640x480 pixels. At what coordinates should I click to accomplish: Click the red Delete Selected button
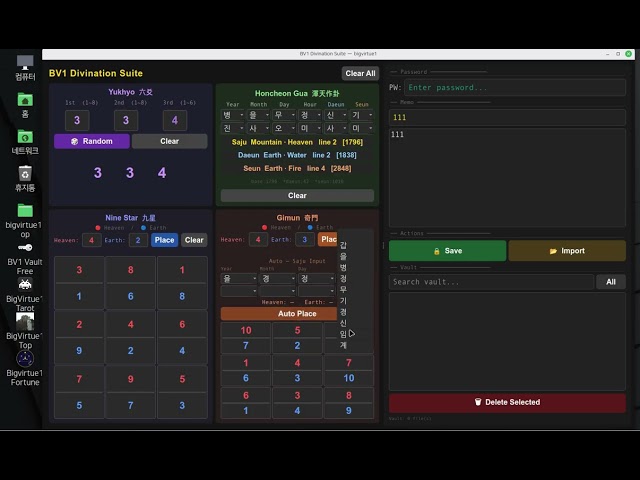[507, 402]
